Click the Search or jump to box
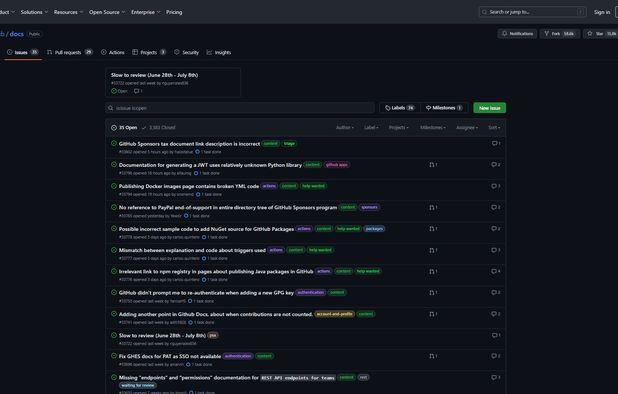The width and height of the screenshot is (618, 394). [532, 12]
